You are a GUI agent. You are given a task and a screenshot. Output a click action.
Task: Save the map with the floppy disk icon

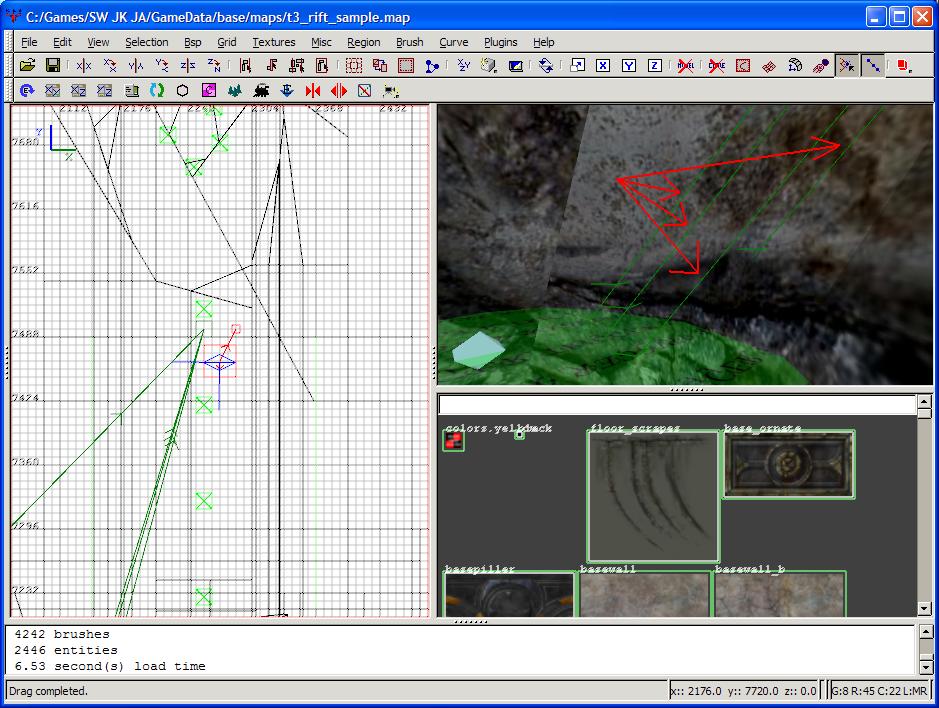pos(53,65)
